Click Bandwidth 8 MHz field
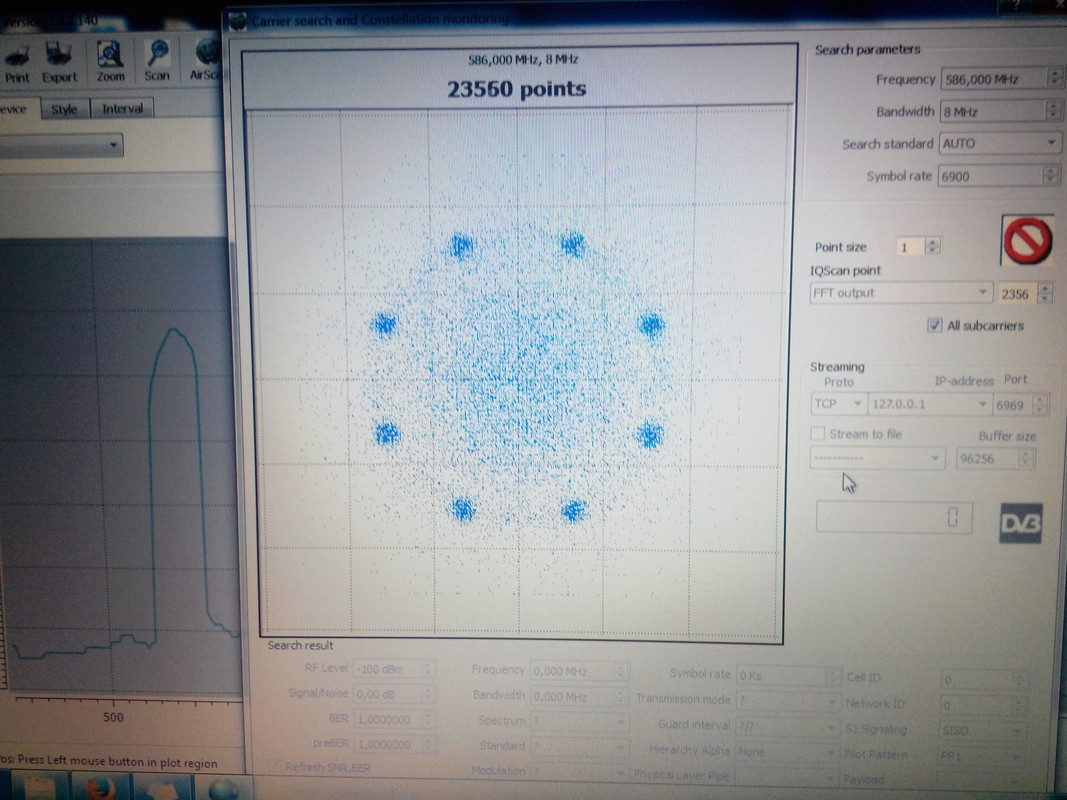 [994, 112]
